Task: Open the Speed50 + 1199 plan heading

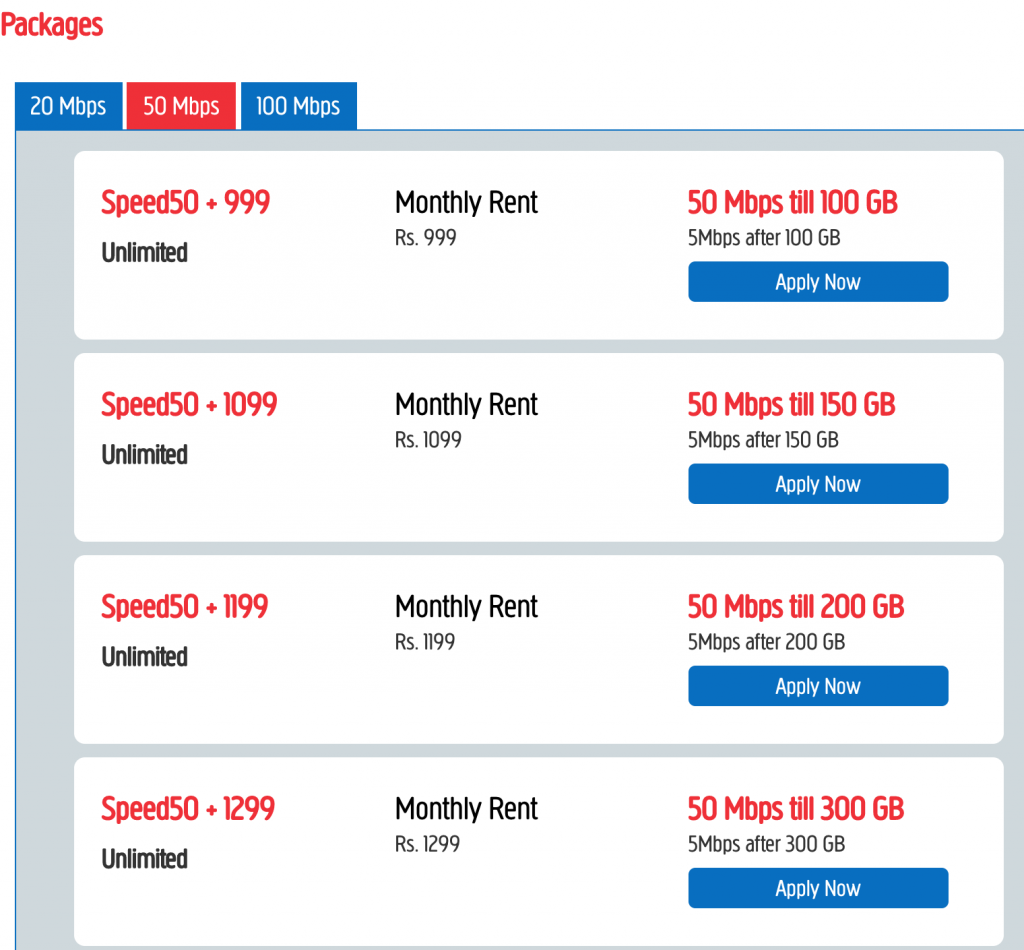Action: [x=184, y=607]
